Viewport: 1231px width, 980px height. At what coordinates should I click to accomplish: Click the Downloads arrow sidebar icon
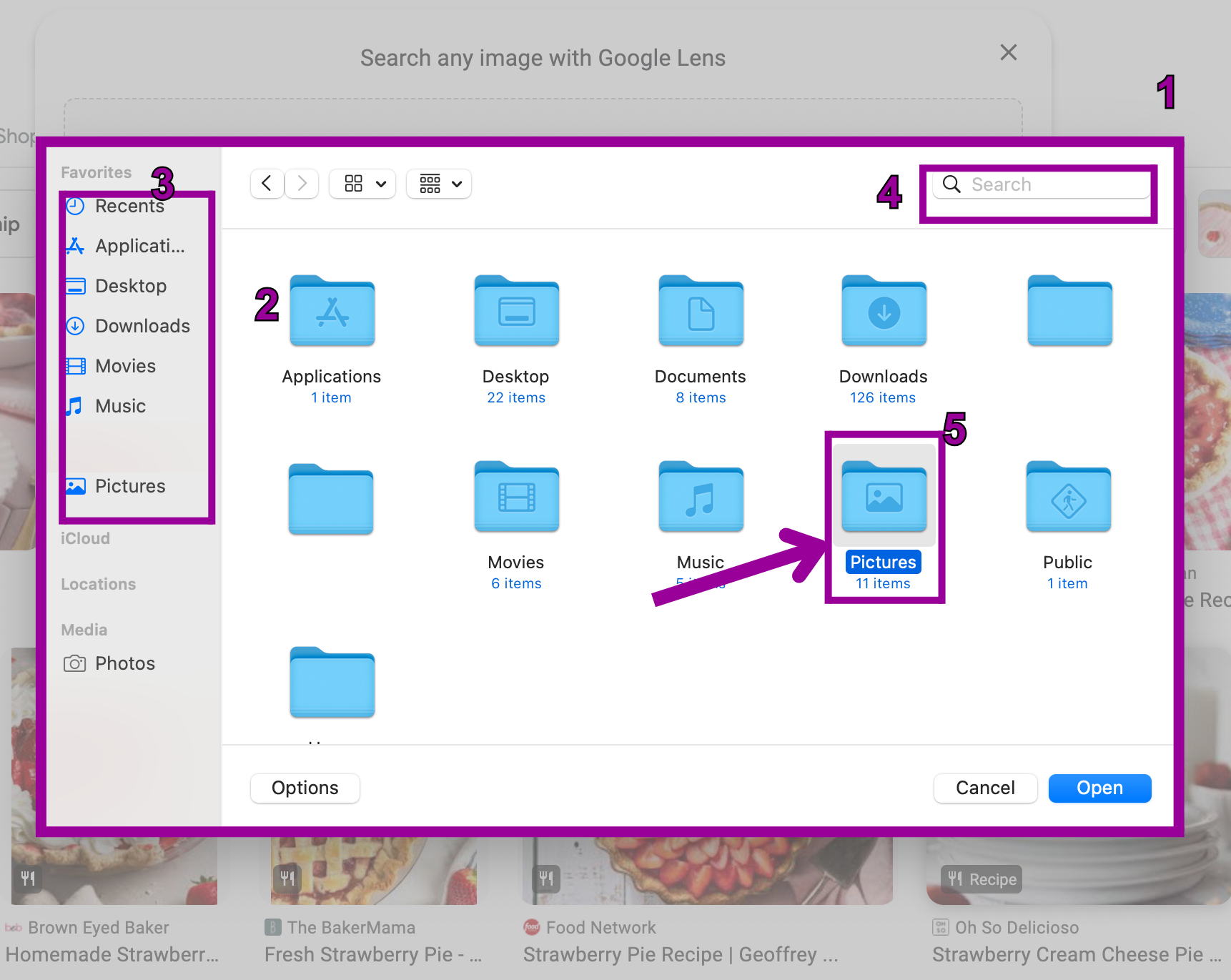(x=75, y=326)
